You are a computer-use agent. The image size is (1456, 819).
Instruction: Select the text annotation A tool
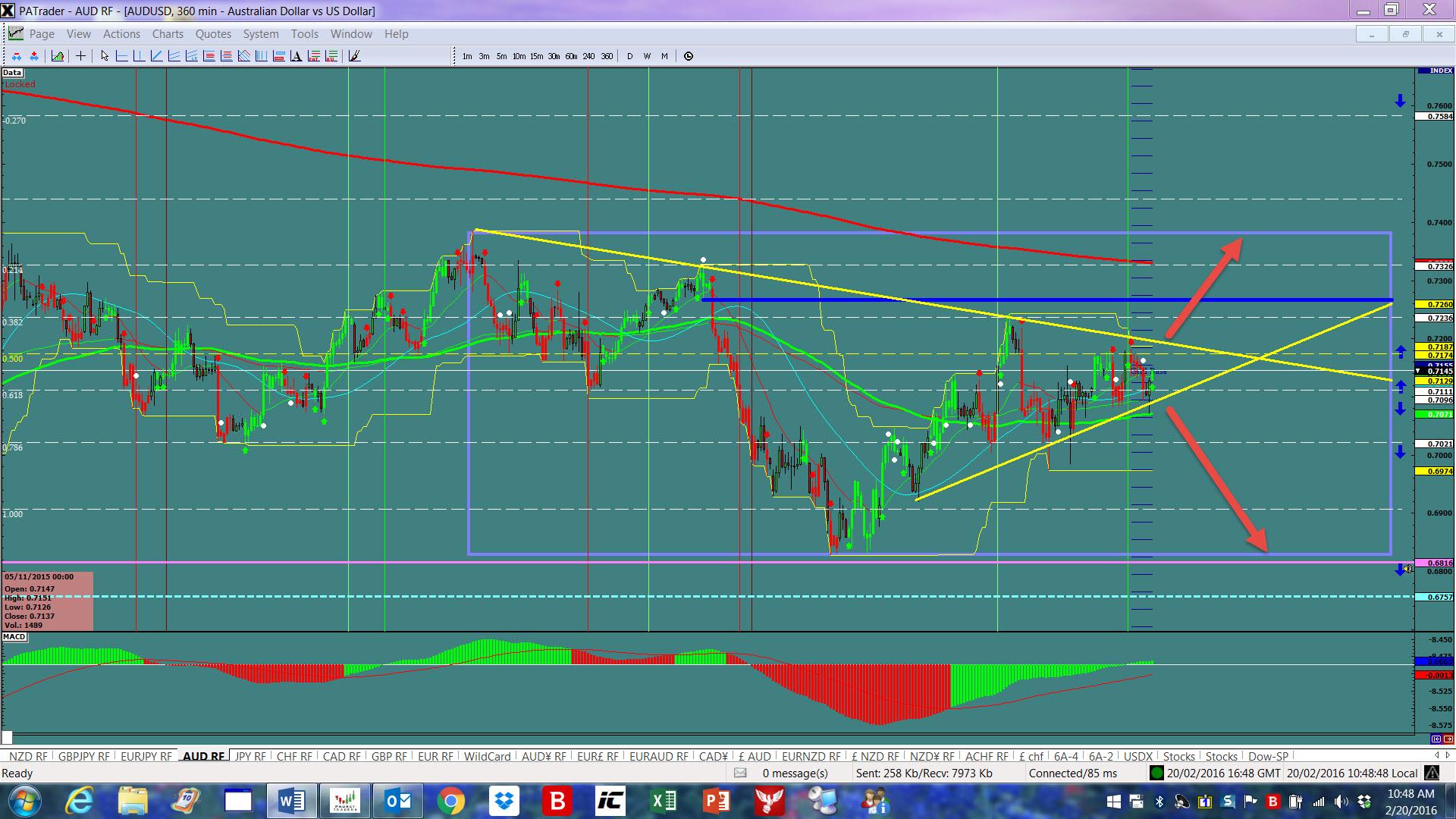[x=296, y=56]
